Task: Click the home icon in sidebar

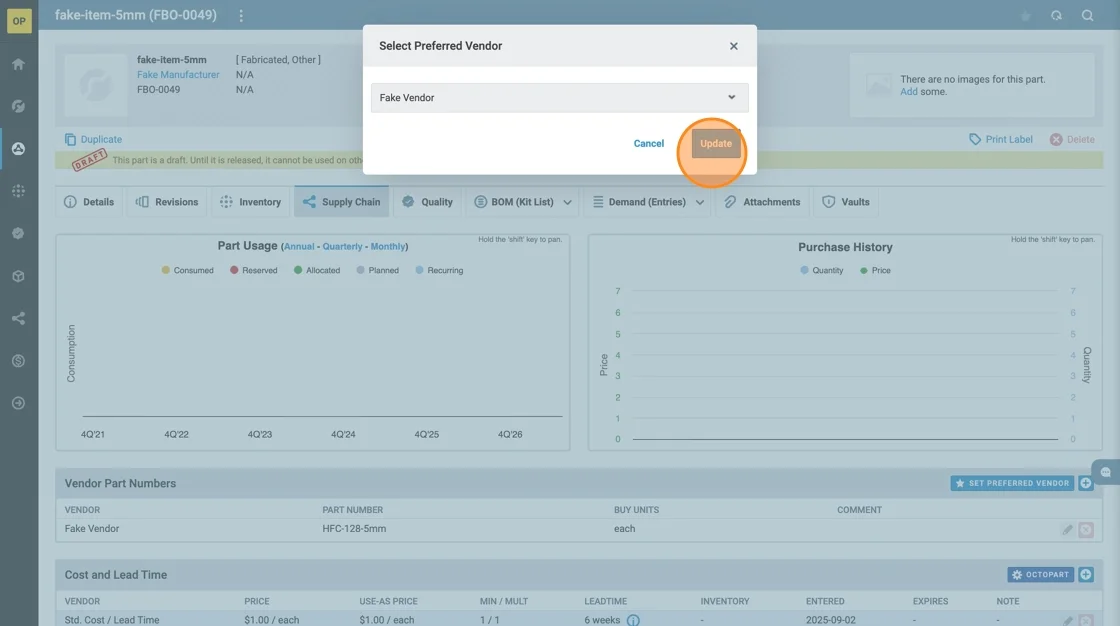Action: point(18,64)
